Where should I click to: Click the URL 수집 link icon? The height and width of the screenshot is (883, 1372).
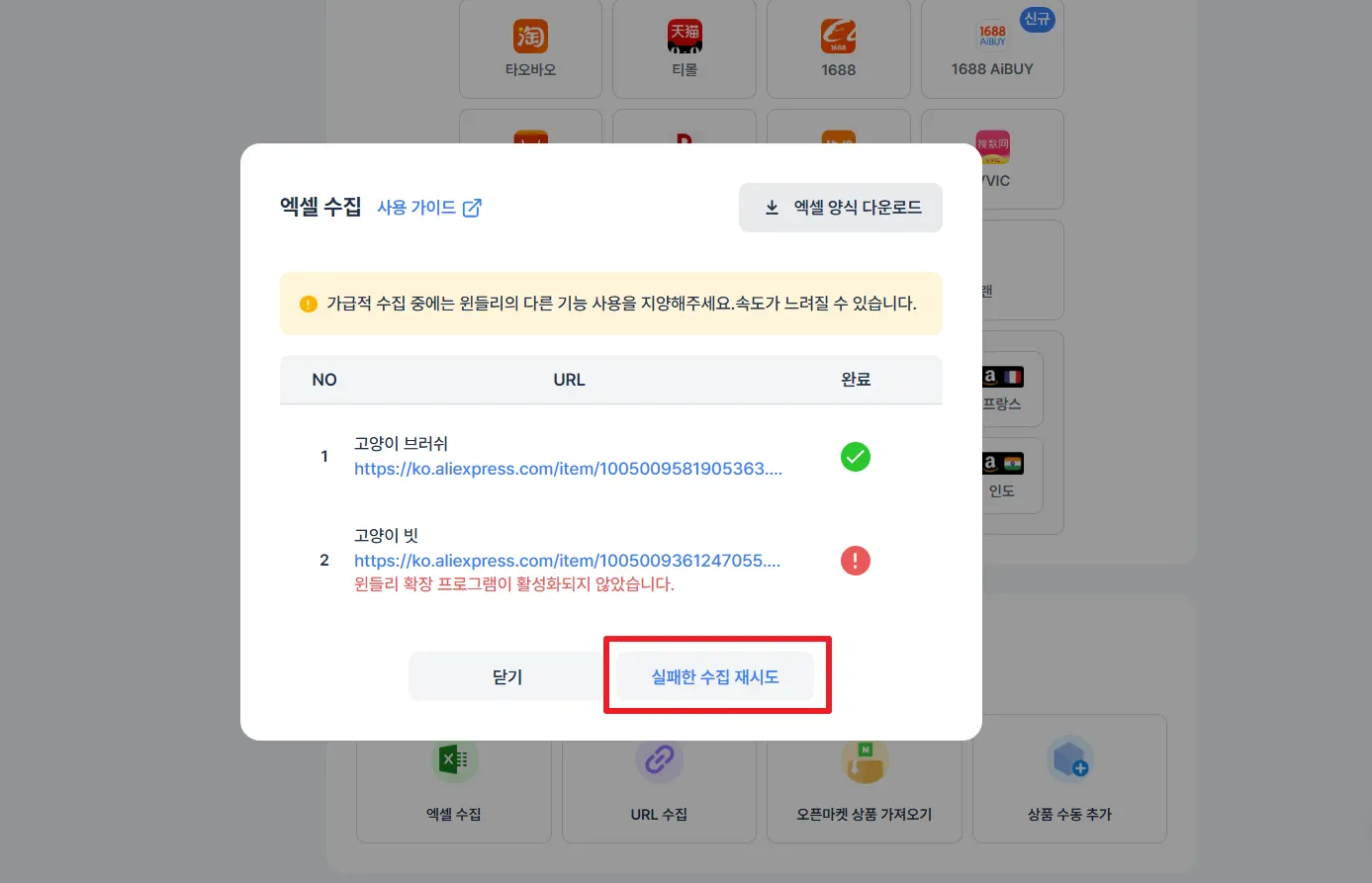(x=659, y=760)
